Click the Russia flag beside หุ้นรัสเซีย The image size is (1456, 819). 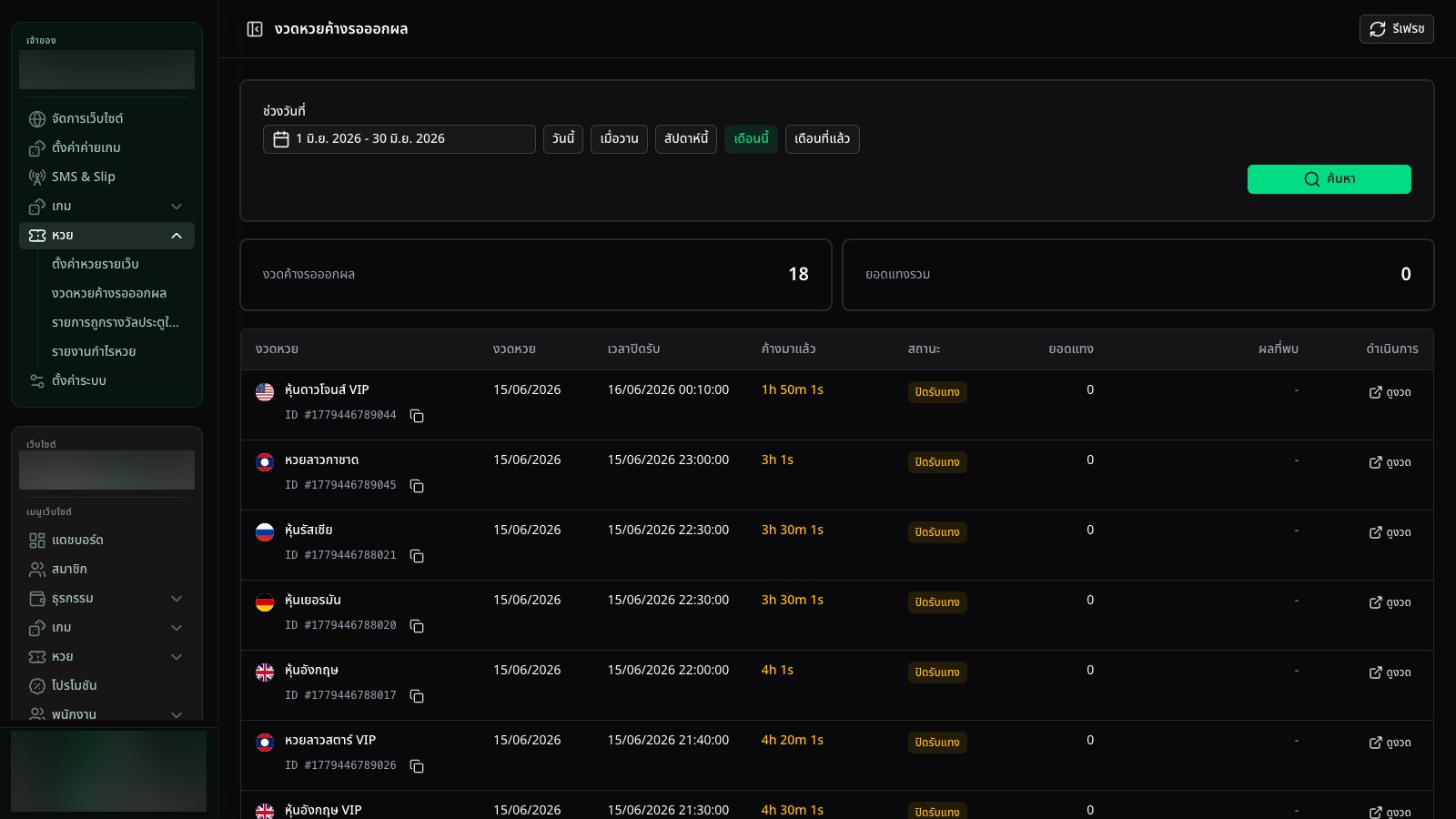[265, 532]
